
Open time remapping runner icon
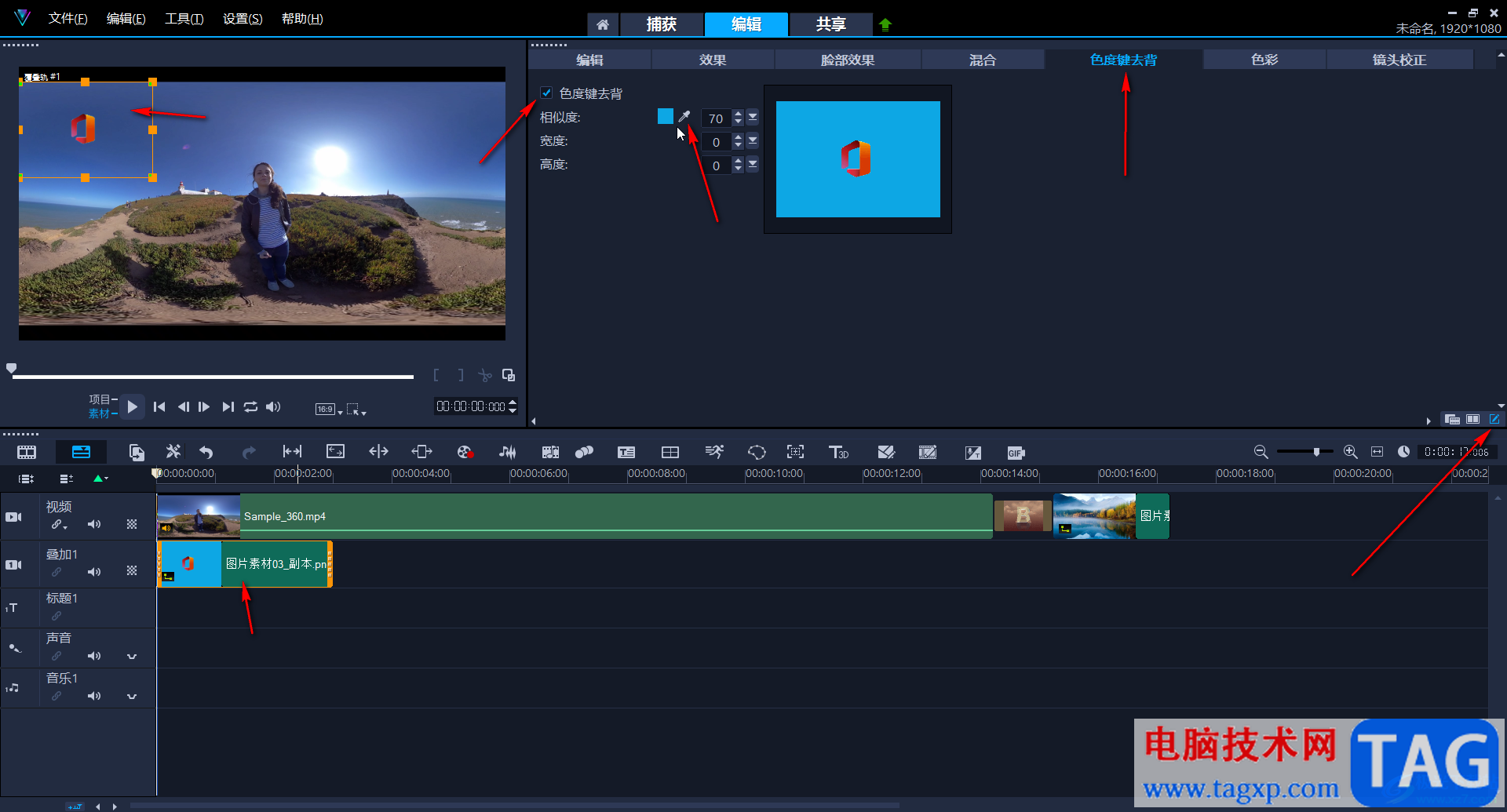(x=714, y=452)
